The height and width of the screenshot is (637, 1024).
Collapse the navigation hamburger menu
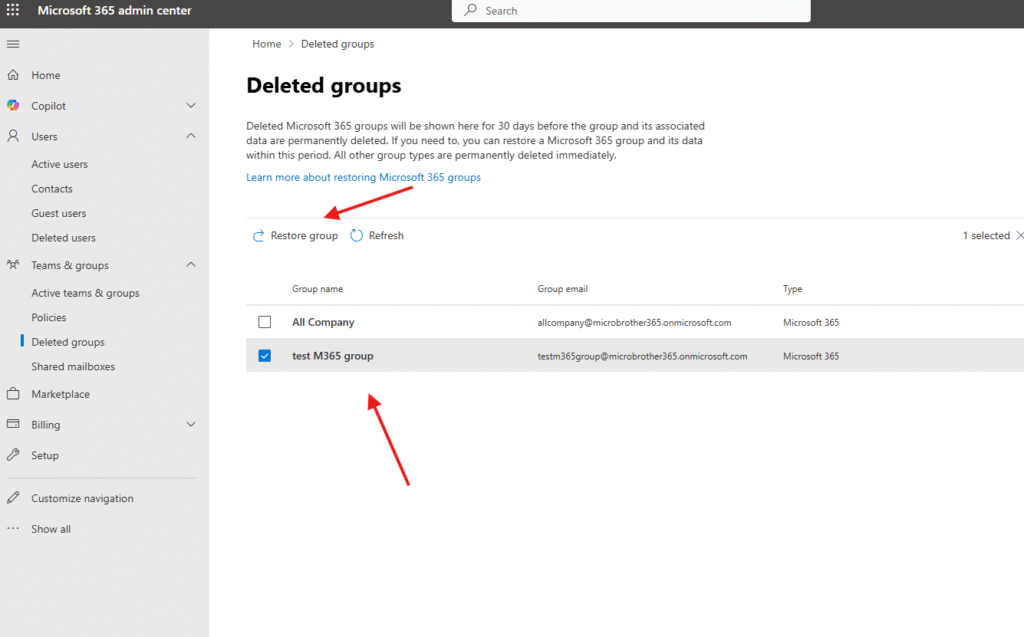pyautogui.click(x=13, y=44)
